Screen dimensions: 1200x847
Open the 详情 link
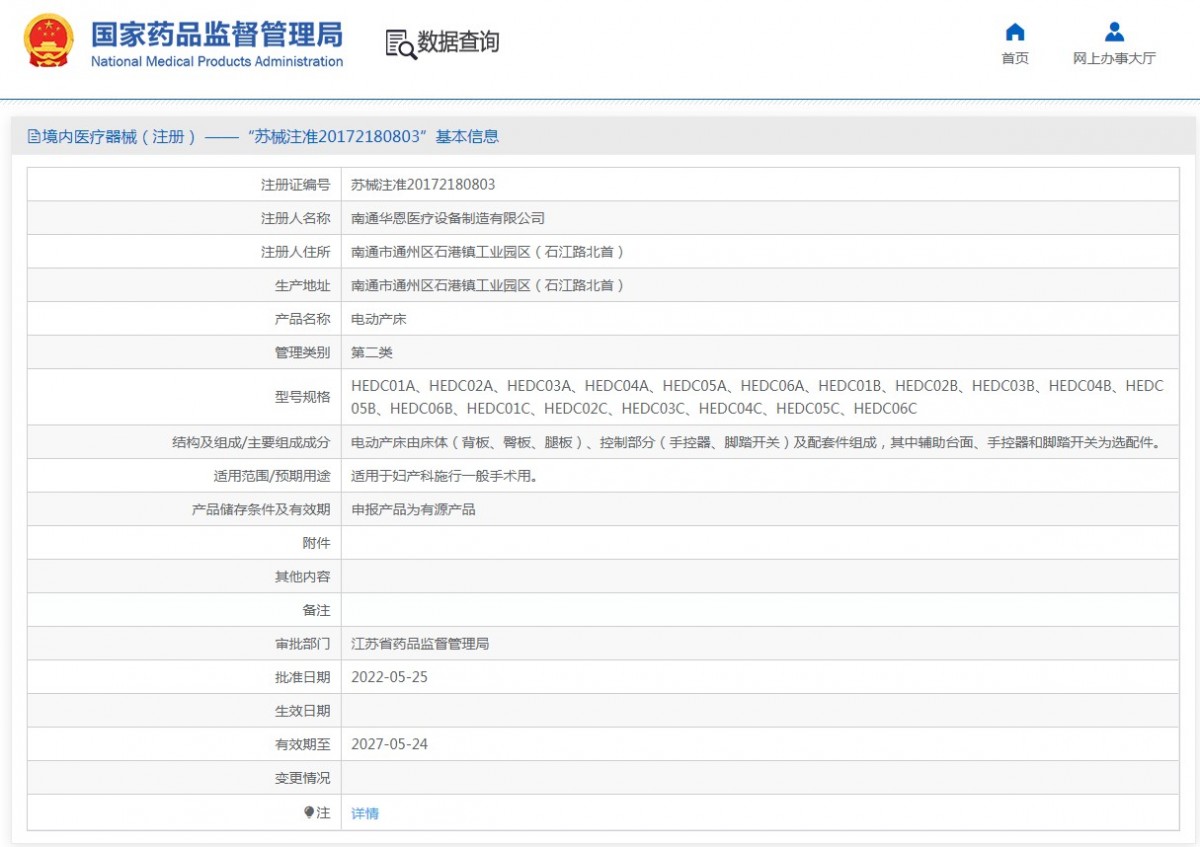click(365, 814)
